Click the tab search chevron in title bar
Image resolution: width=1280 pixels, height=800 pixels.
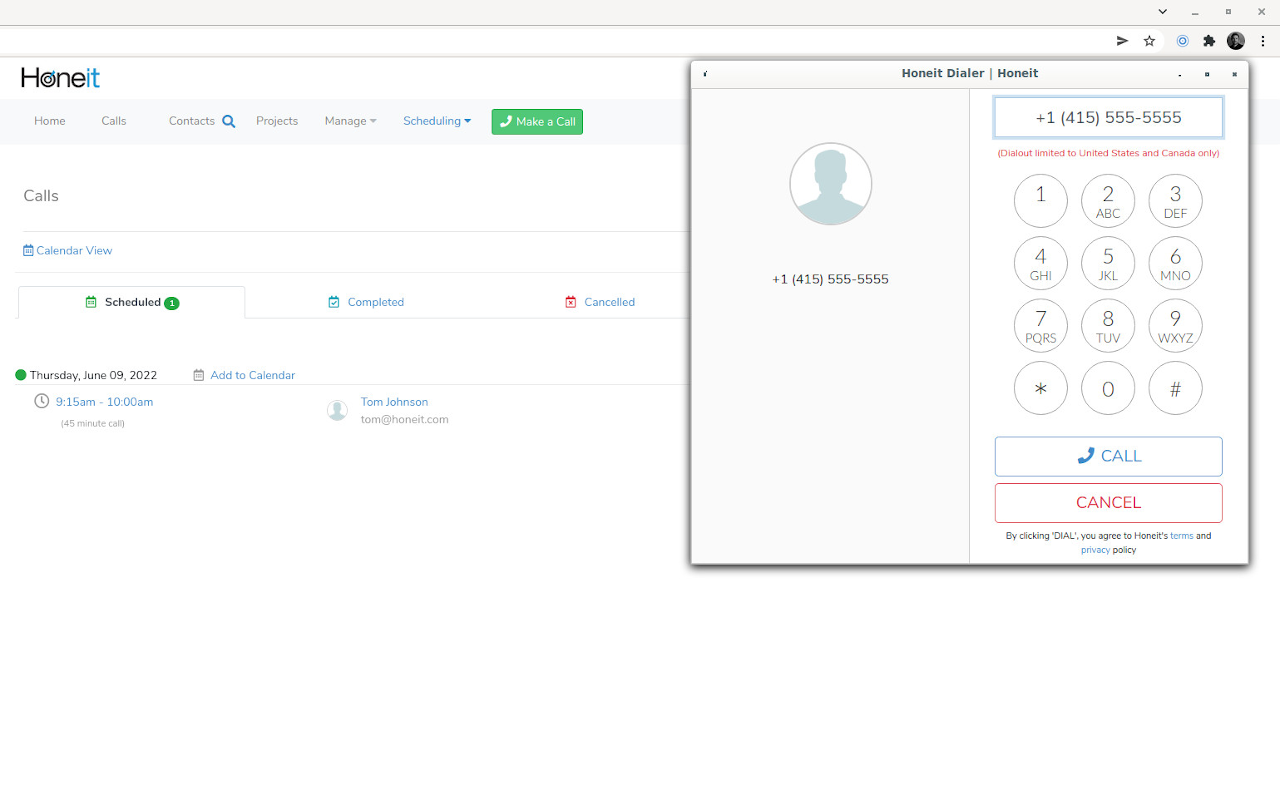(x=1163, y=12)
